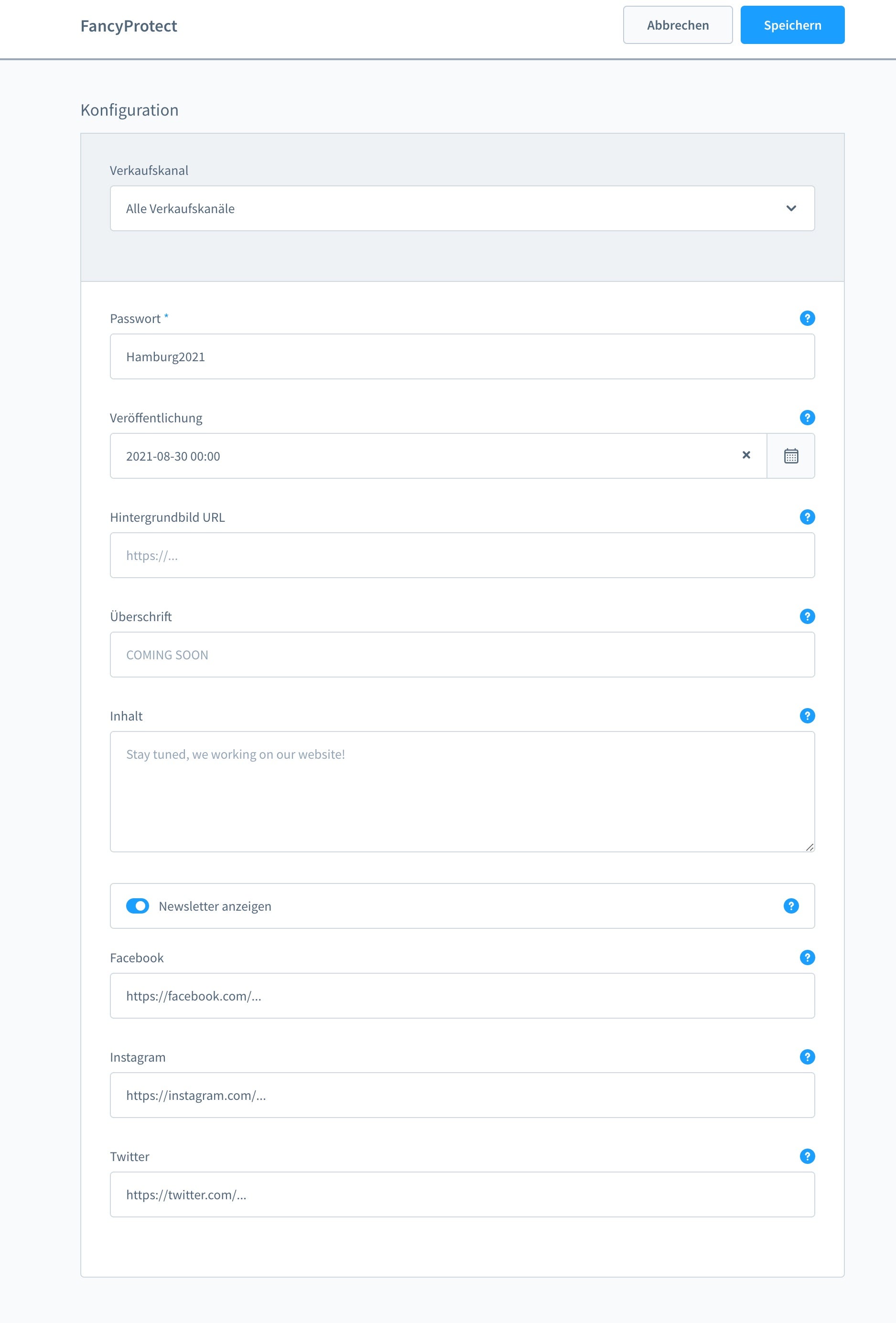Expand the Verkaufskanal dropdown

point(462,208)
